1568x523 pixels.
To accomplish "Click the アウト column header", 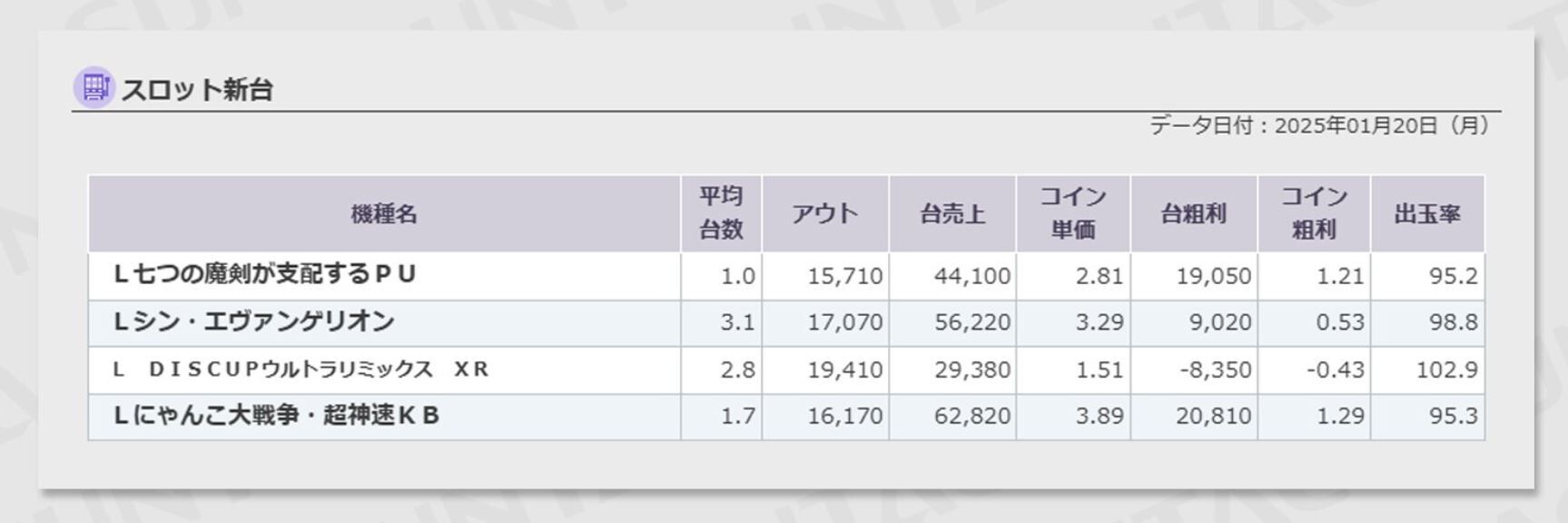I will (x=824, y=214).
